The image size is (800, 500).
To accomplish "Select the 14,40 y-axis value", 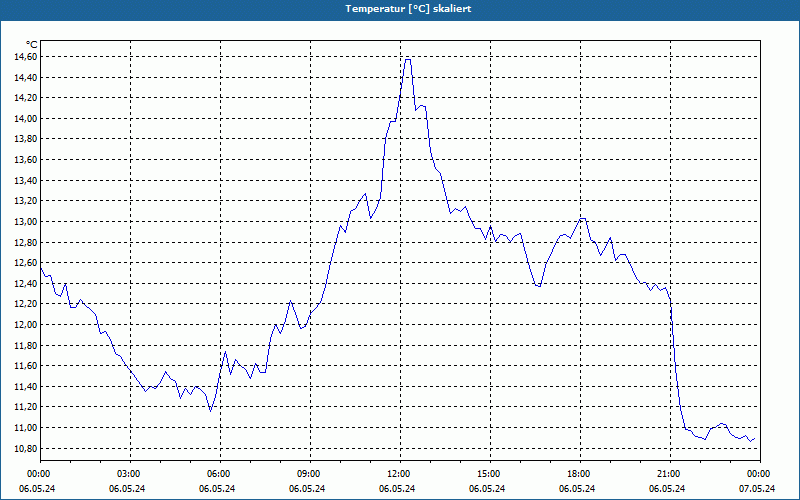I will tap(26, 78).
